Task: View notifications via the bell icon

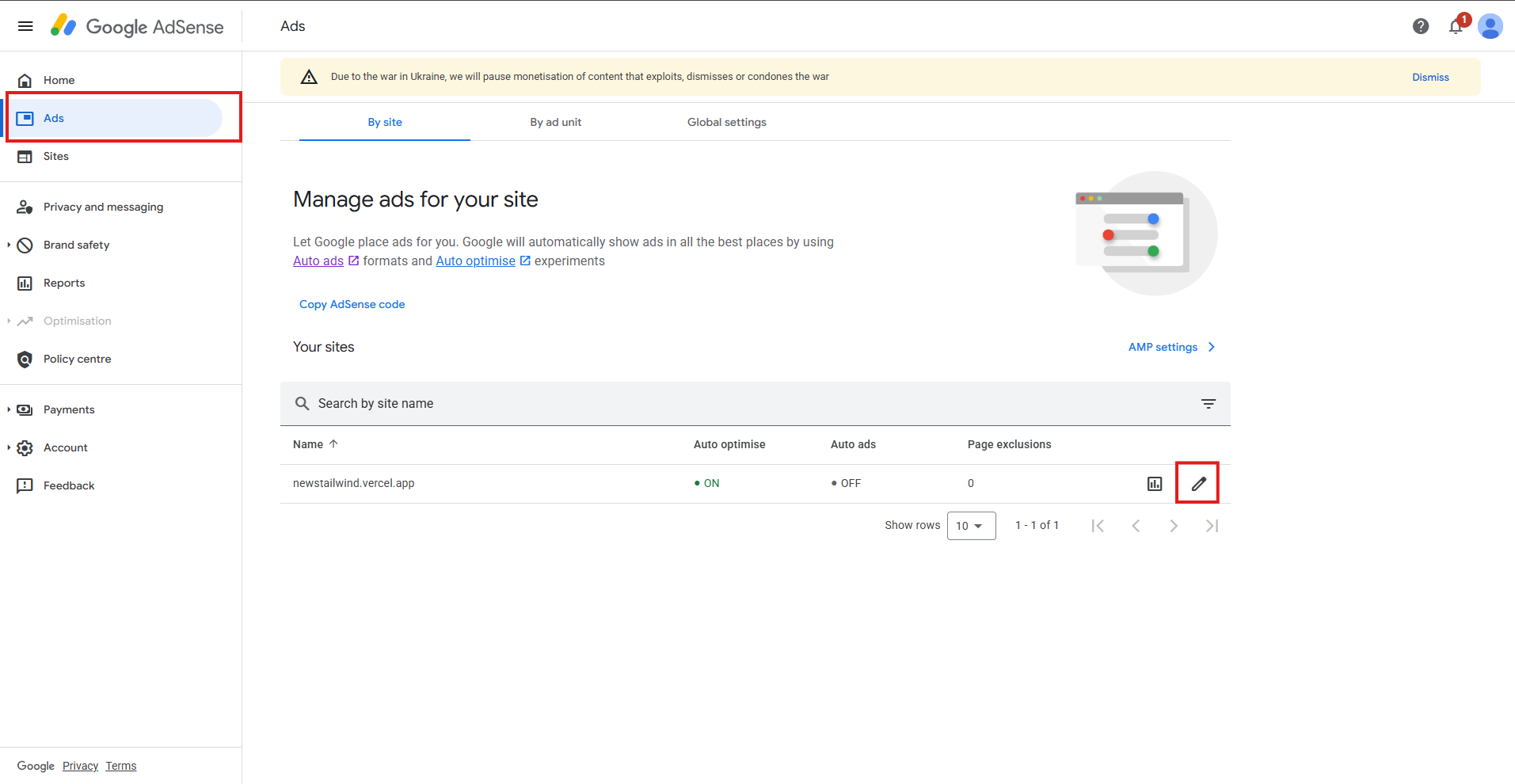Action: point(1456,26)
